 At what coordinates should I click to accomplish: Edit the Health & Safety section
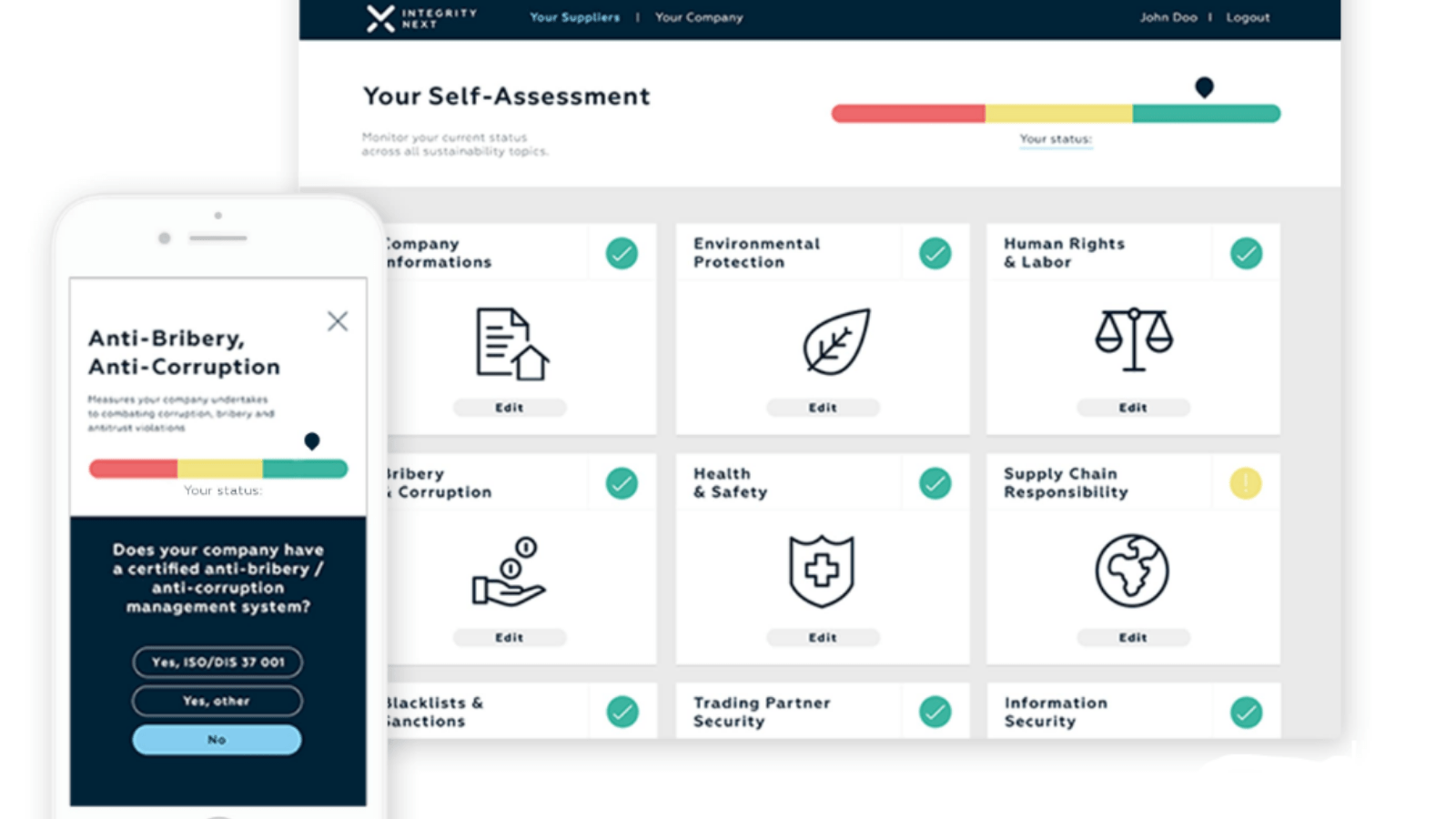[823, 638]
